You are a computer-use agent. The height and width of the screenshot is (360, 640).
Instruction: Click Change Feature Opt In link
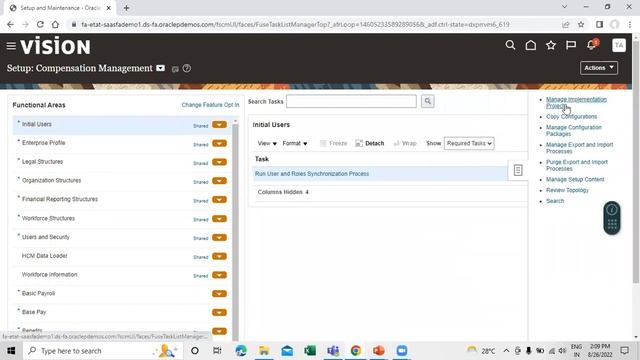tap(210, 105)
